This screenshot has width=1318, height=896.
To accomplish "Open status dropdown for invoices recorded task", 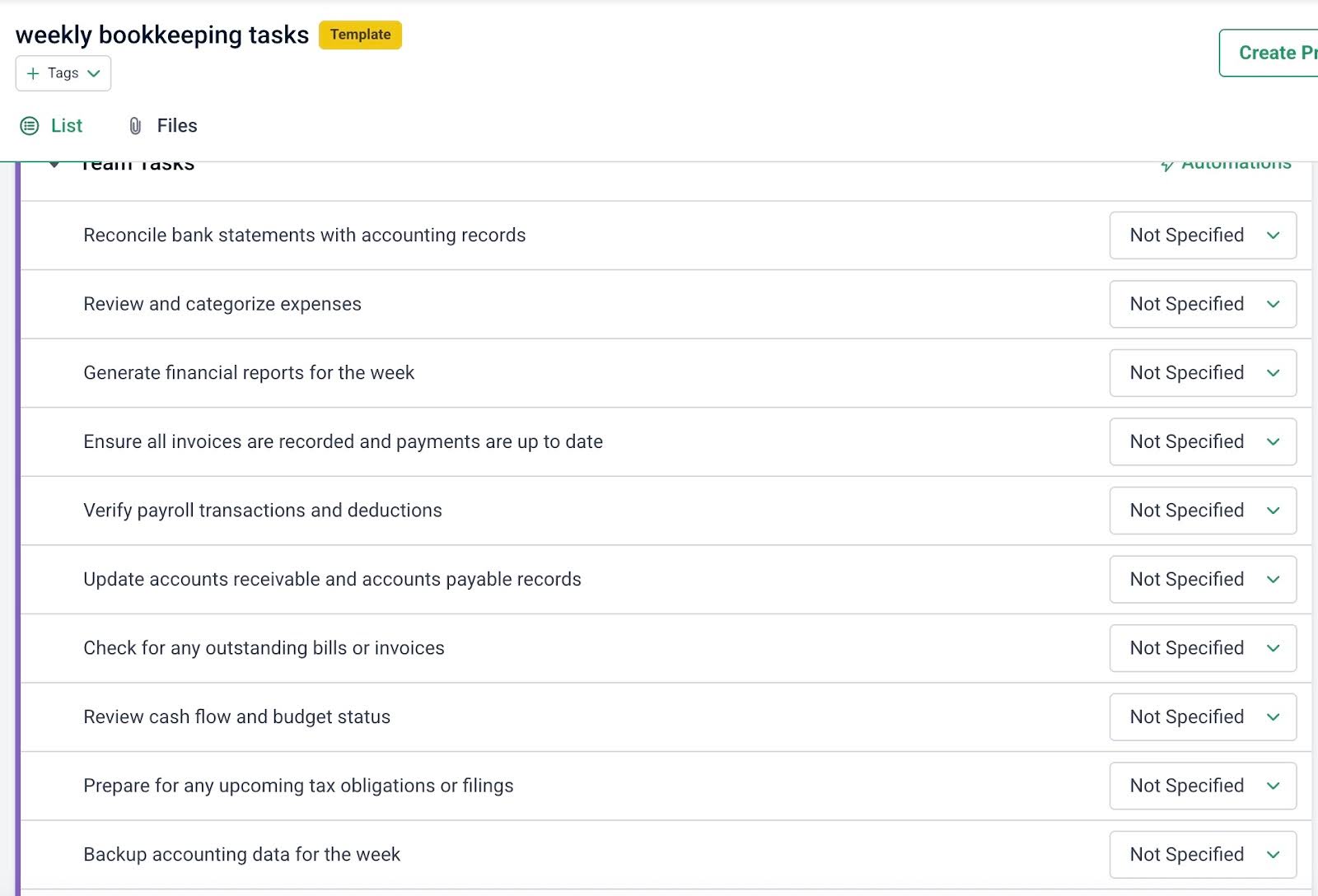I will click(1202, 441).
